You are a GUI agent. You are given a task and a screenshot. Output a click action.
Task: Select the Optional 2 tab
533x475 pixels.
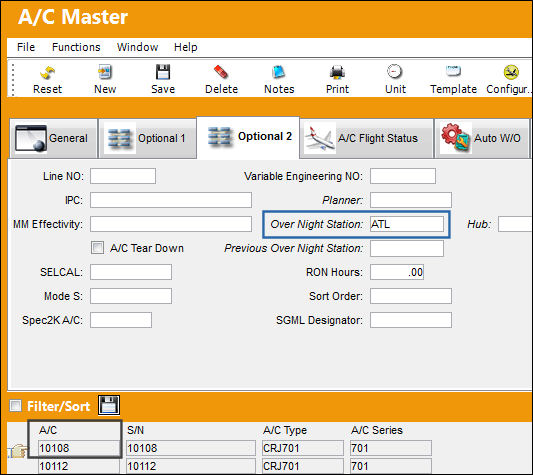pyautogui.click(x=248, y=137)
